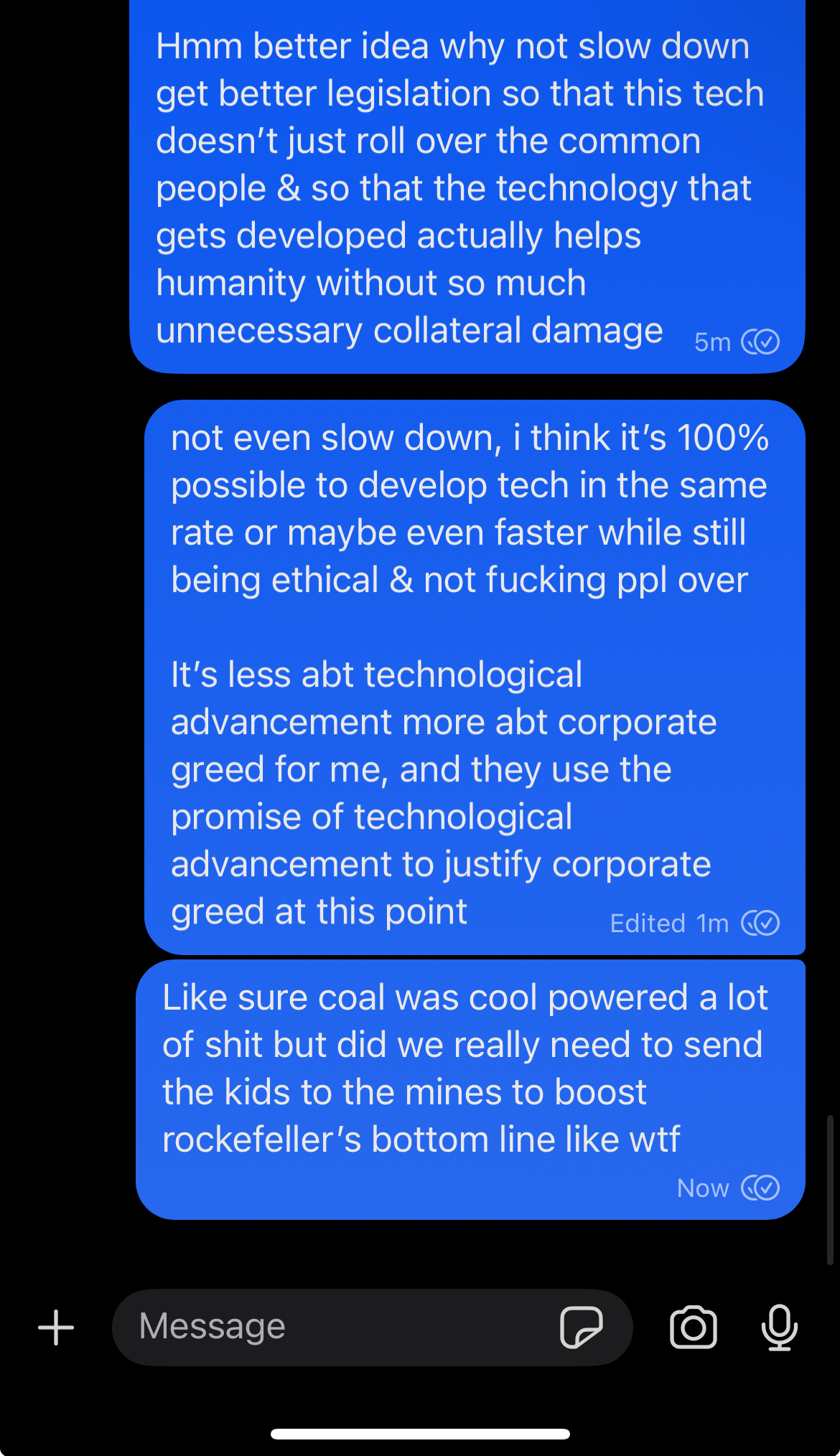The height and width of the screenshot is (1456, 840).
Task: Select the "not even slow down" paragraph
Action: tap(470, 509)
